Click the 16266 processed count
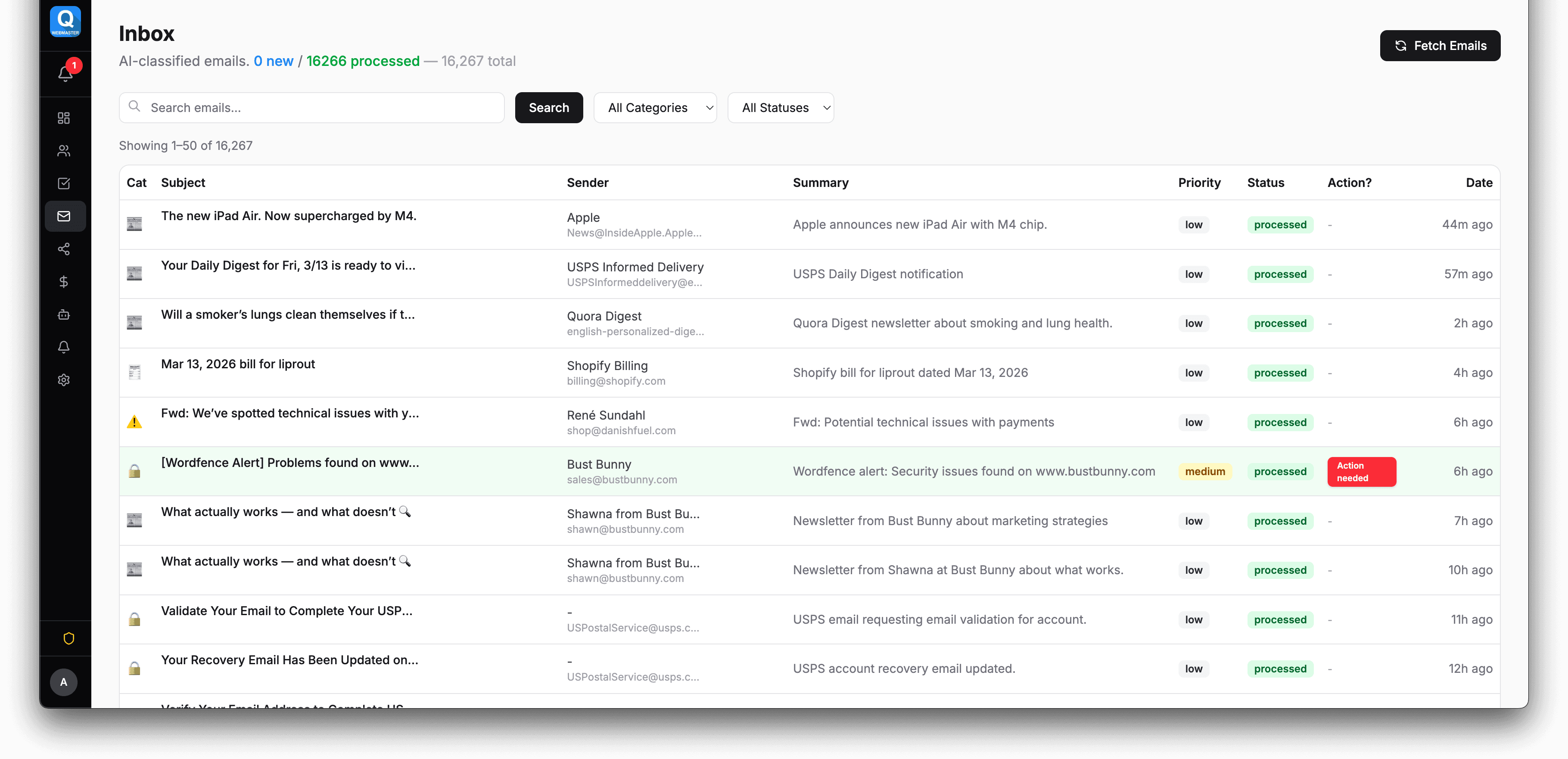This screenshot has height=759, width=1568. click(363, 61)
